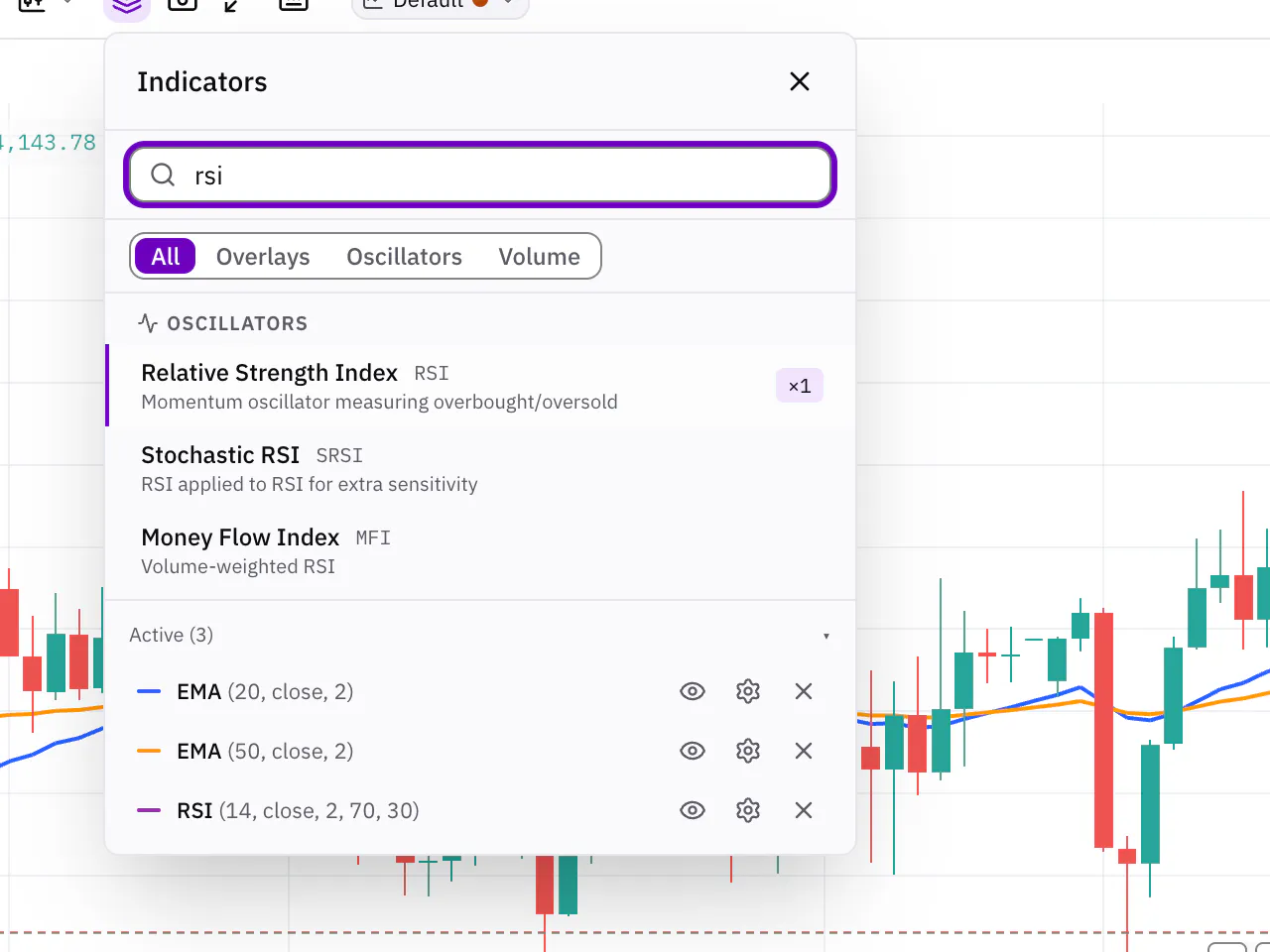Screen dimensions: 1270x952
Task: Click the 'SRSI' ticker label
Action: tap(339, 456)
